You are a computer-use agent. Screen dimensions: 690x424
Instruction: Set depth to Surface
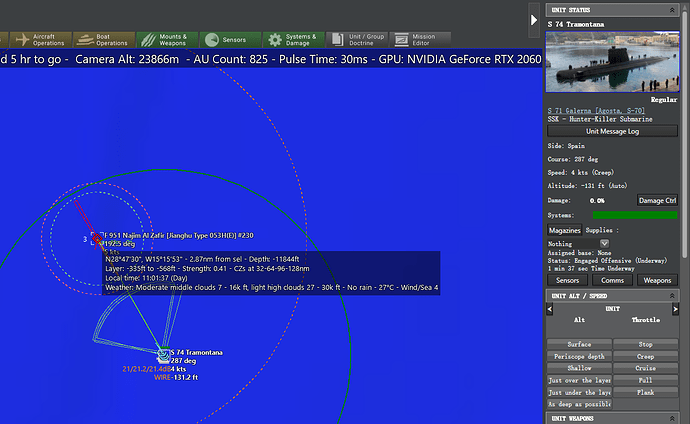579,344
